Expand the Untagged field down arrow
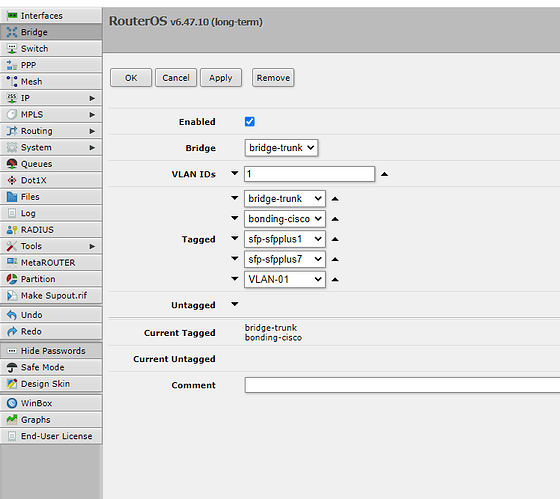 click(235, 304)
